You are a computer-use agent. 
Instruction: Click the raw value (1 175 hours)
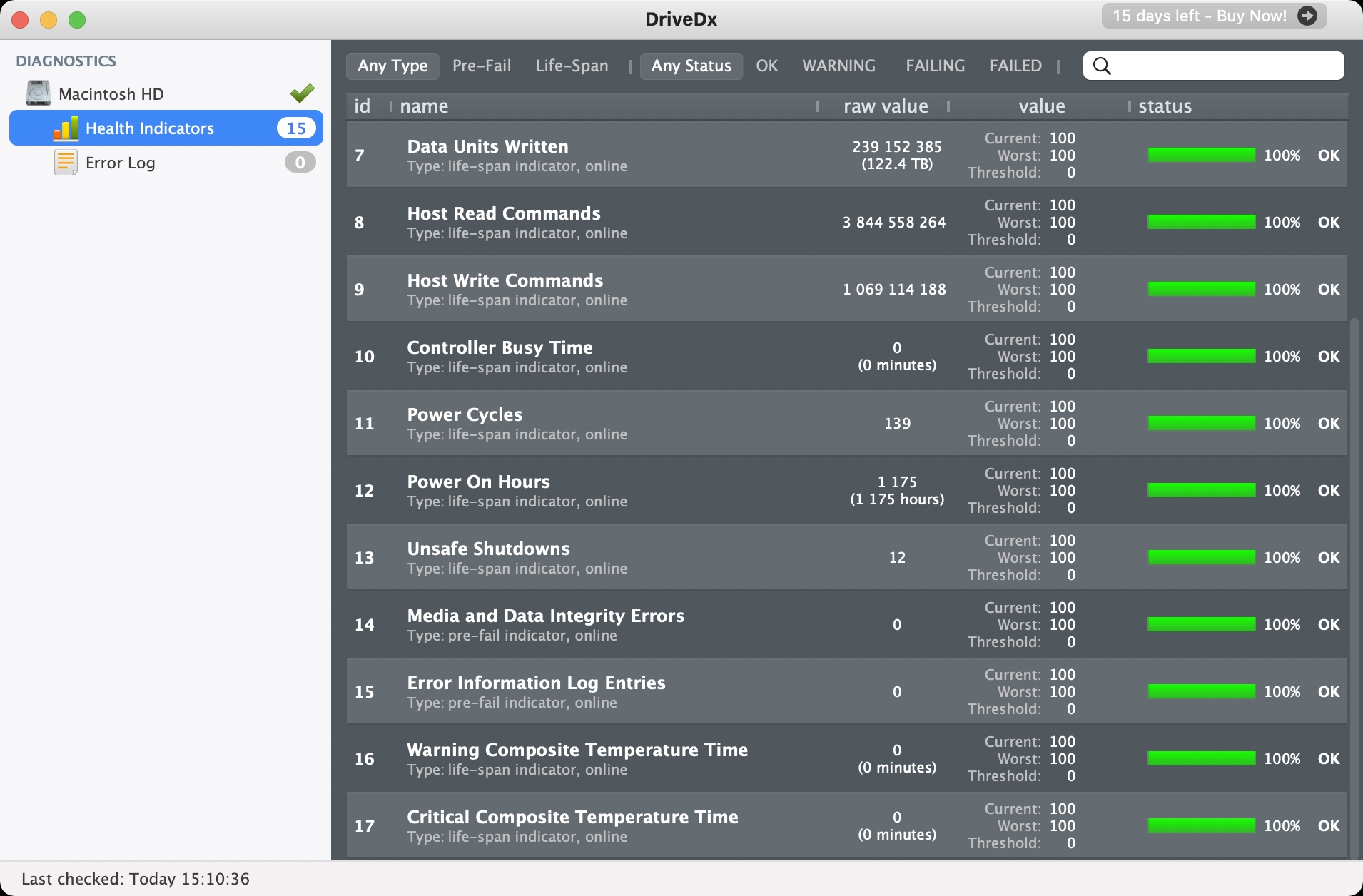pyautogui.click(x=897, y=499)
